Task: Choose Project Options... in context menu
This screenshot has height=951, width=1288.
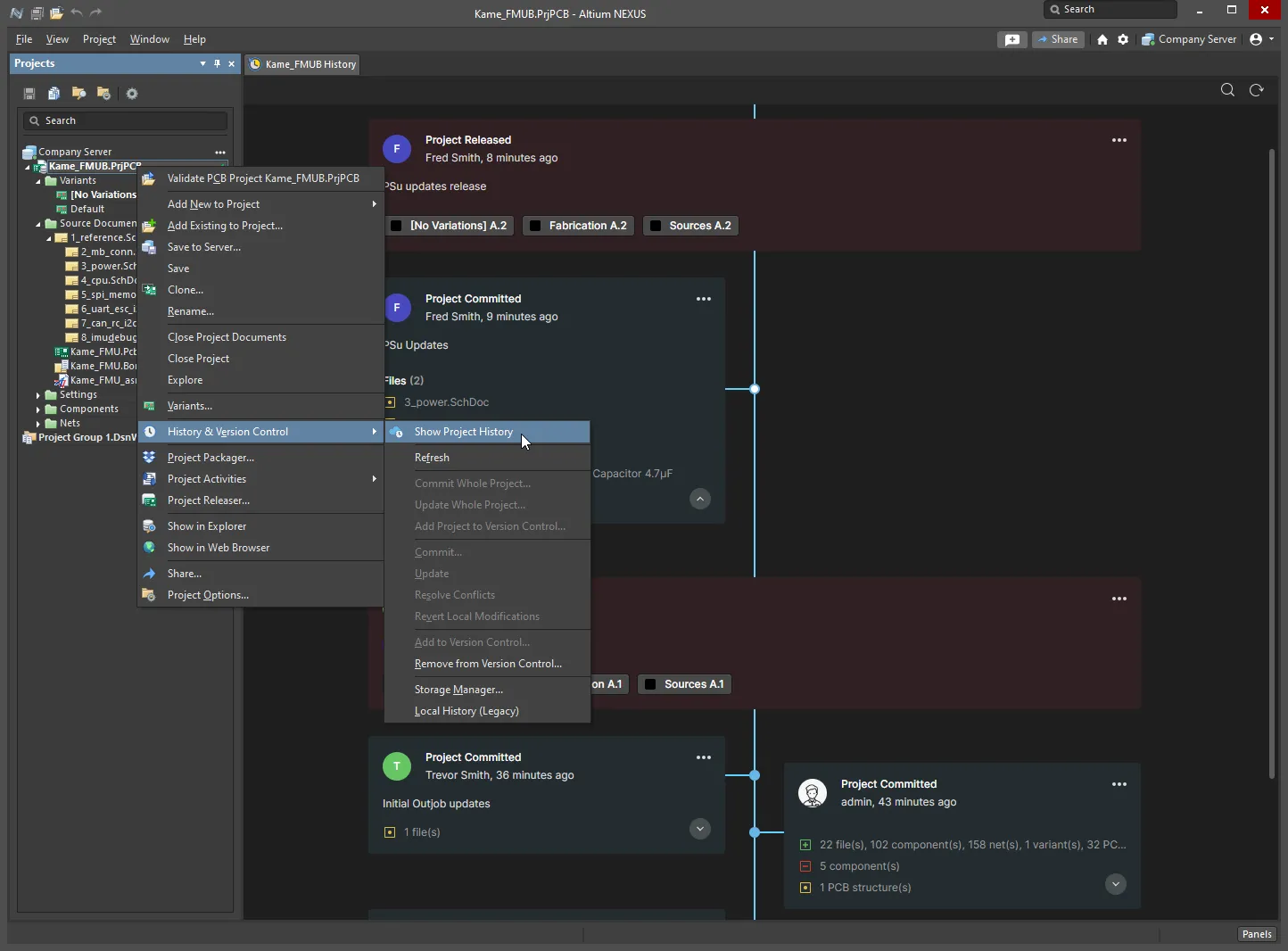Action: 260,595
